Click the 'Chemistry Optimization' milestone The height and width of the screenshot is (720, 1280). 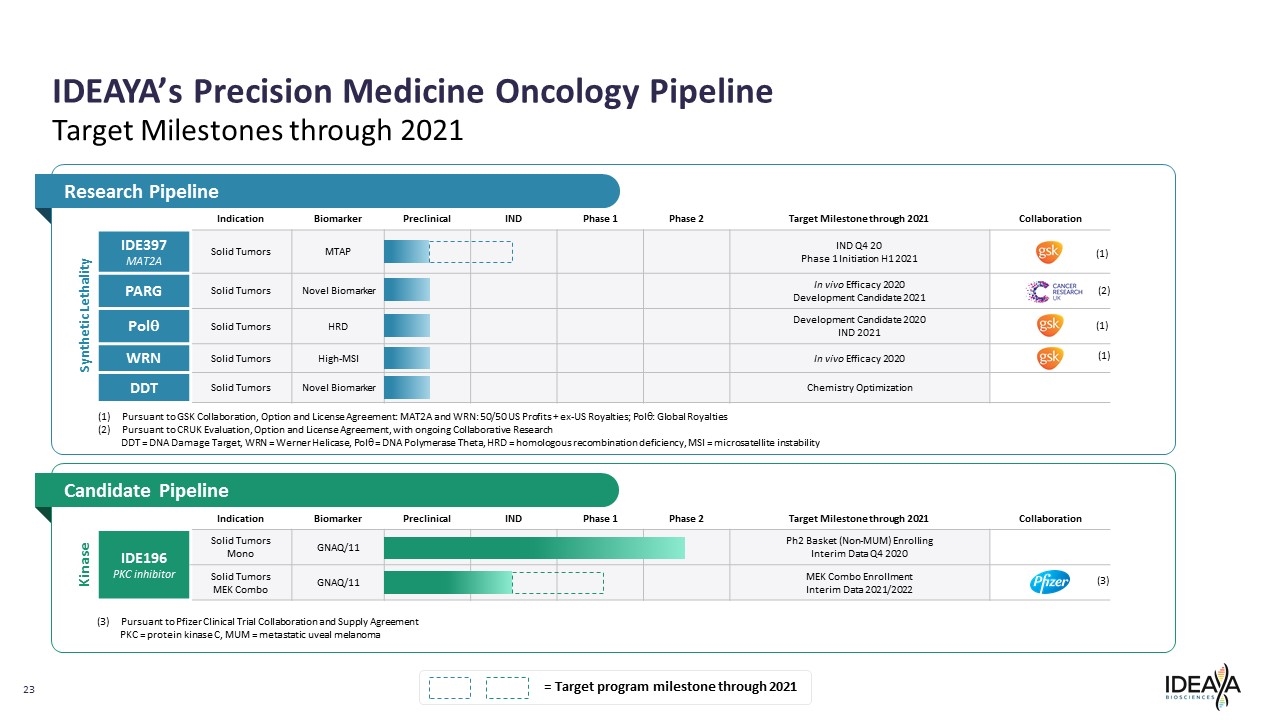pos(859,388)
